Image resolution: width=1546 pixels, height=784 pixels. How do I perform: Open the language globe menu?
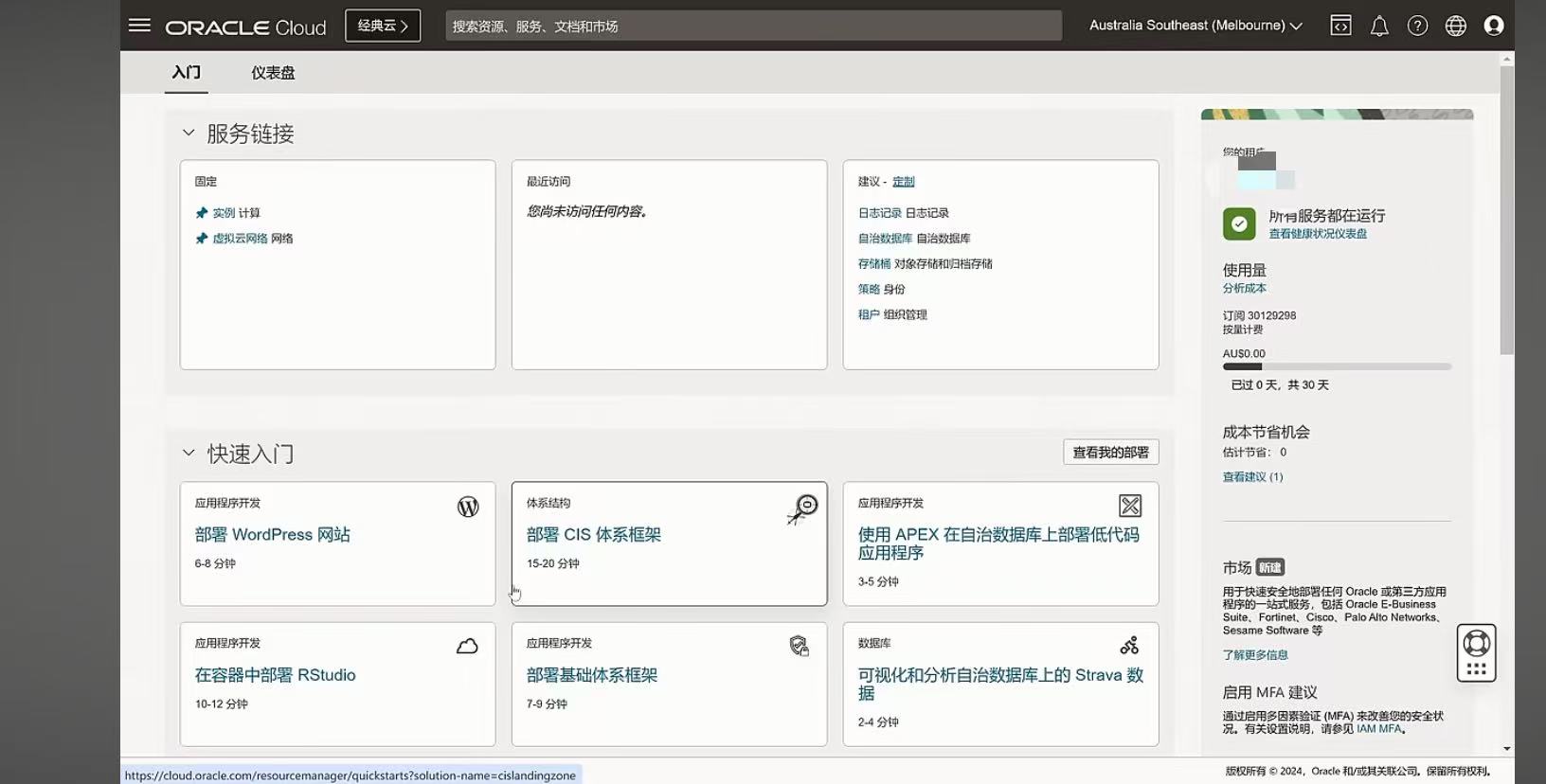point(1456,26)
